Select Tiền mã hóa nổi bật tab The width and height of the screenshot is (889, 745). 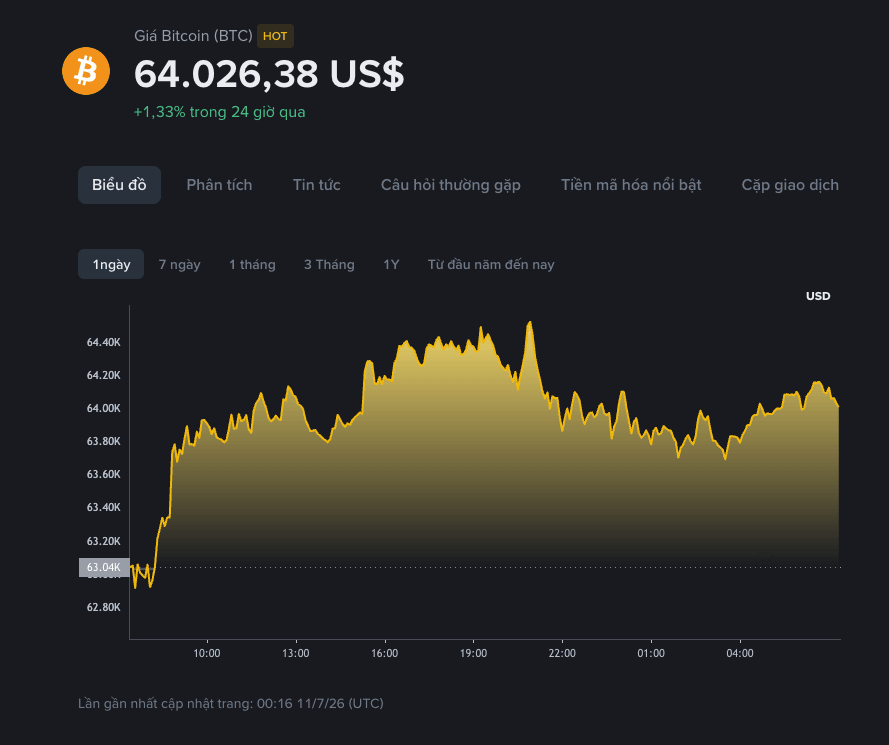coord(631,185)
